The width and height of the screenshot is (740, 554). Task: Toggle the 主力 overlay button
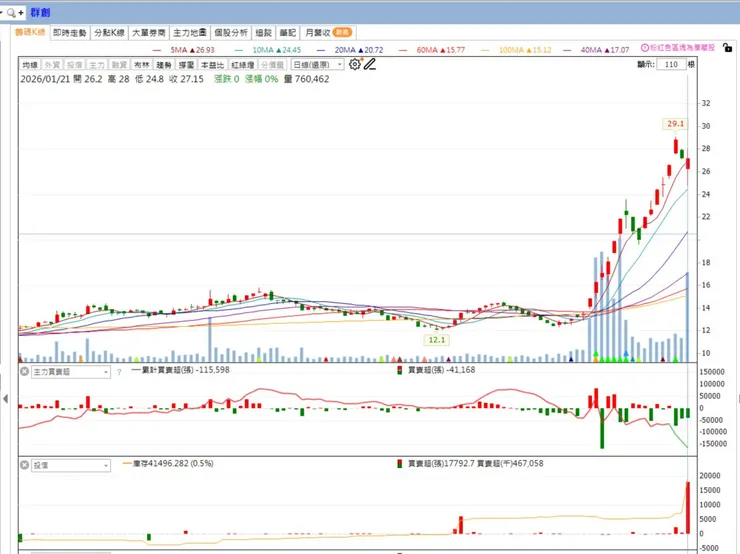coord(97,65)
